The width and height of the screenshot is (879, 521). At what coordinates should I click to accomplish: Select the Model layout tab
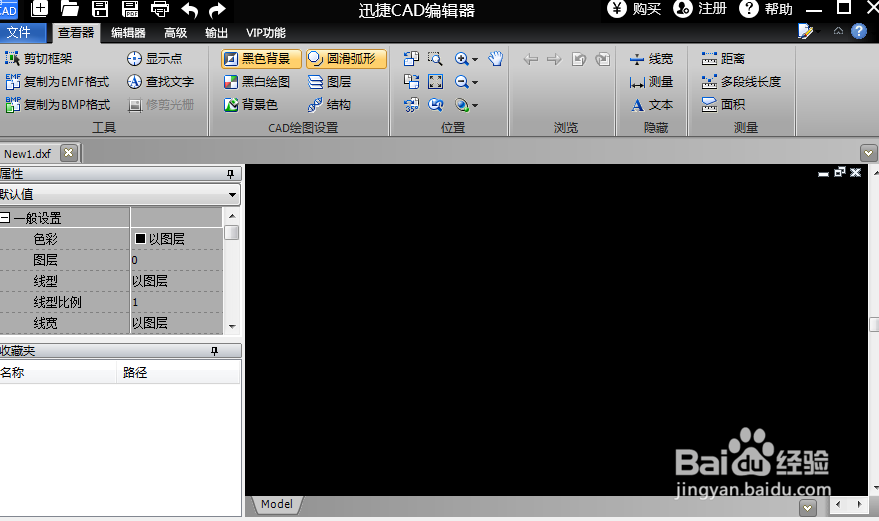pos(277,504)
